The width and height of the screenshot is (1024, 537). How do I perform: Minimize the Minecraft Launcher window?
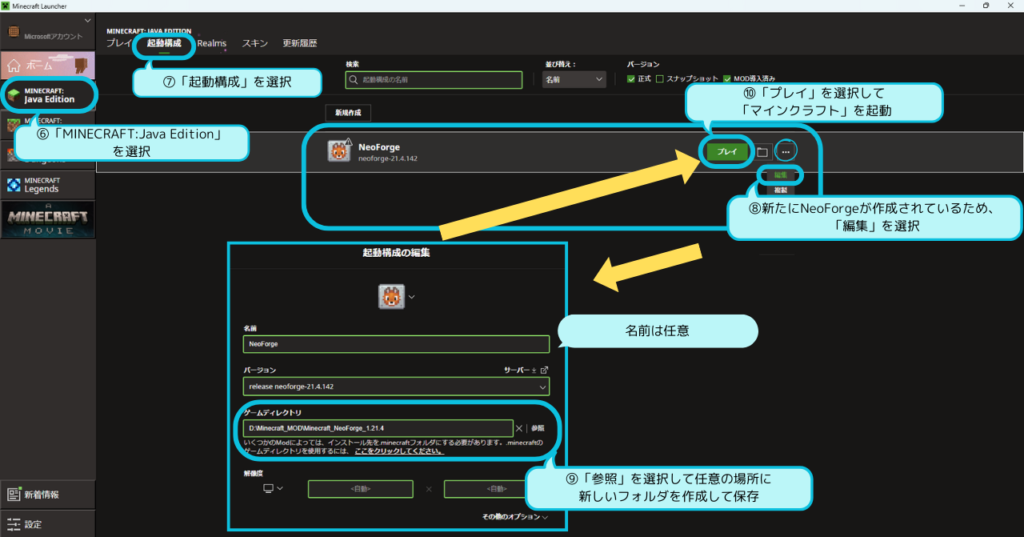point(962,5)
